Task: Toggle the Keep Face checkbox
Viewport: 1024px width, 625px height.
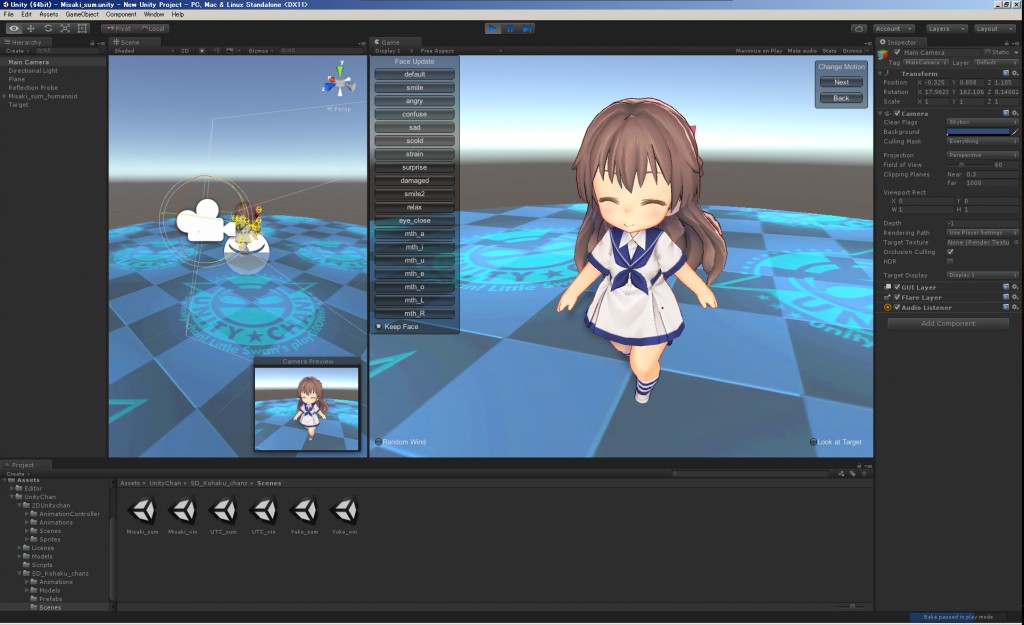Action: tap(378, 326)
